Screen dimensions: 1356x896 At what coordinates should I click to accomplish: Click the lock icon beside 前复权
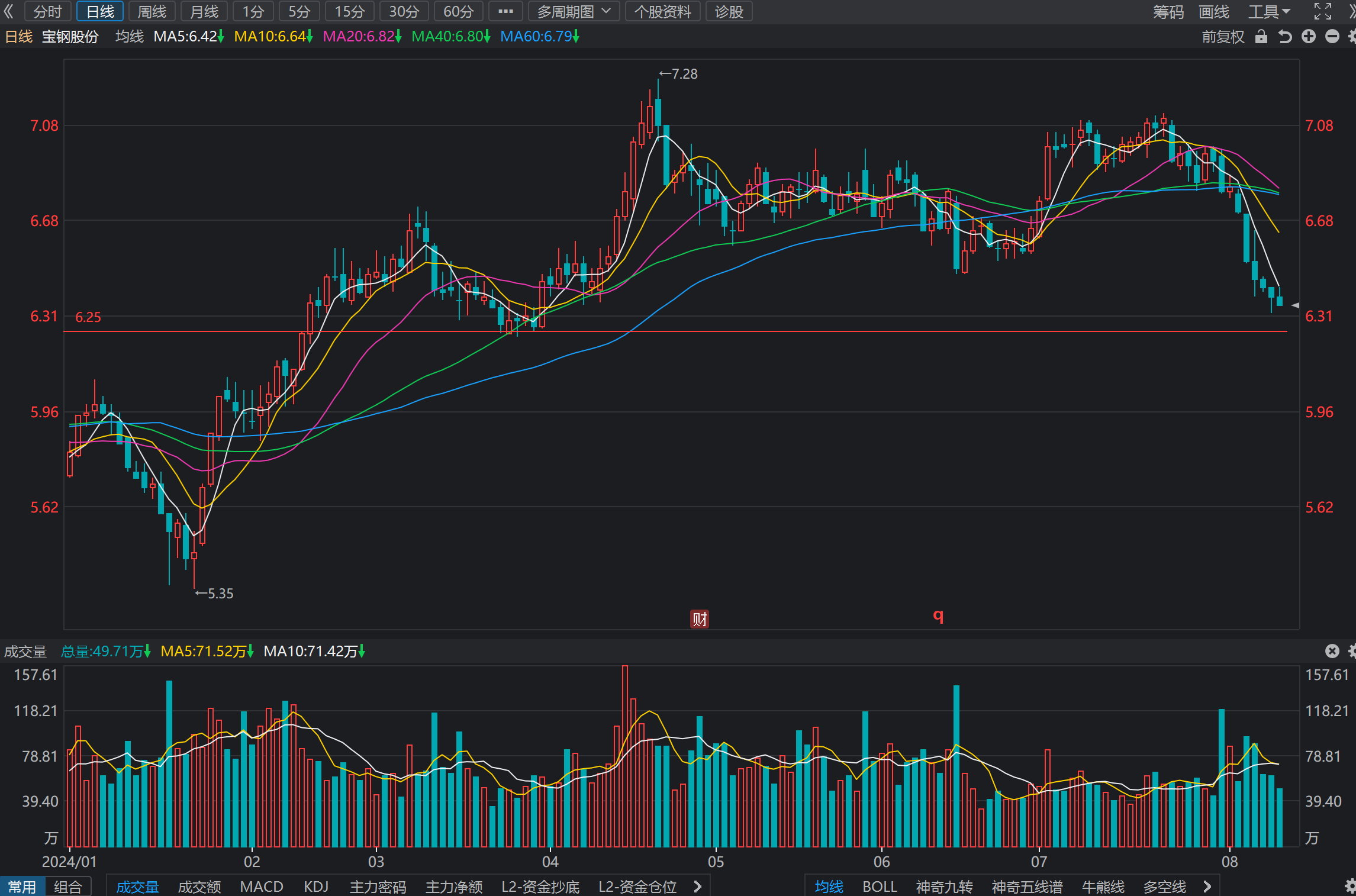1261,37
